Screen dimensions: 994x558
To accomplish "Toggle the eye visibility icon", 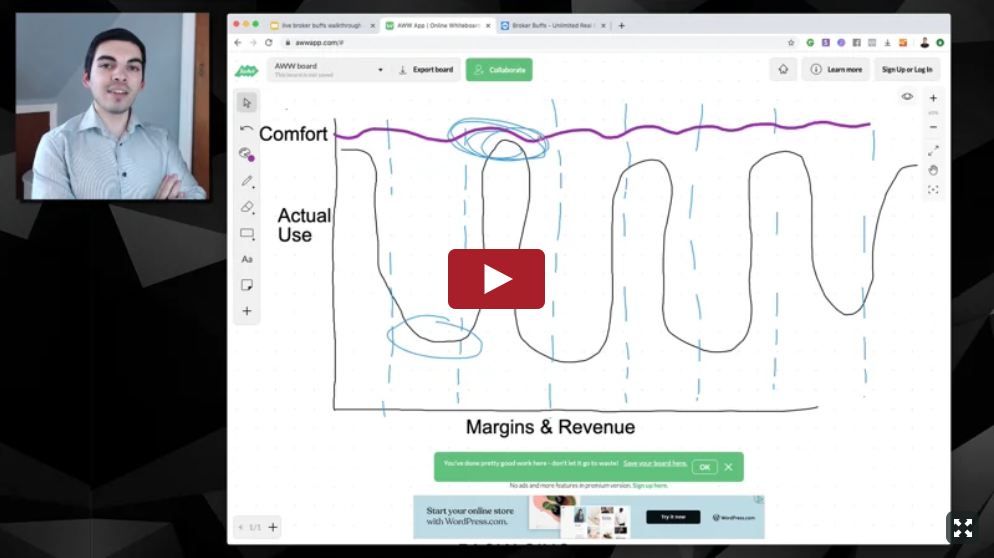I will click(907, 97).
